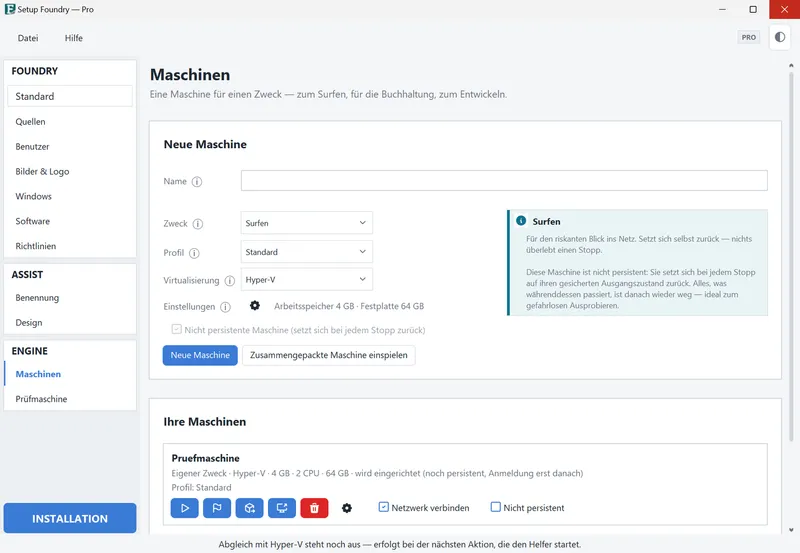The width and height of the screenshot is (800, 553).
Task: Uncheck Netzwerk verbinden checkbox
Action: click(x=383, y=507)
